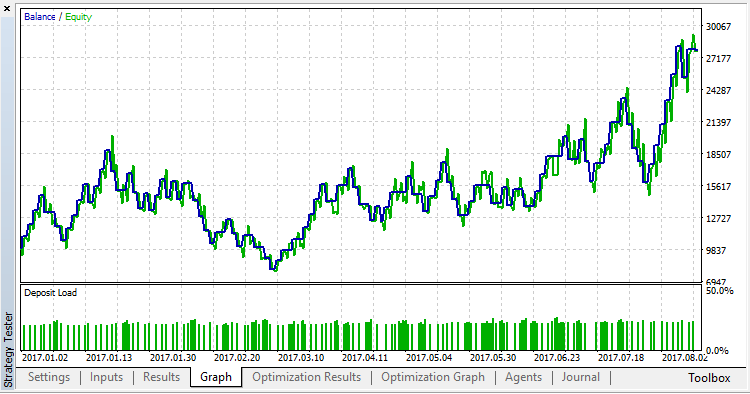Click the 30067 axis value
The height and width of the screenshot is (394, 750).
(718, 26)
